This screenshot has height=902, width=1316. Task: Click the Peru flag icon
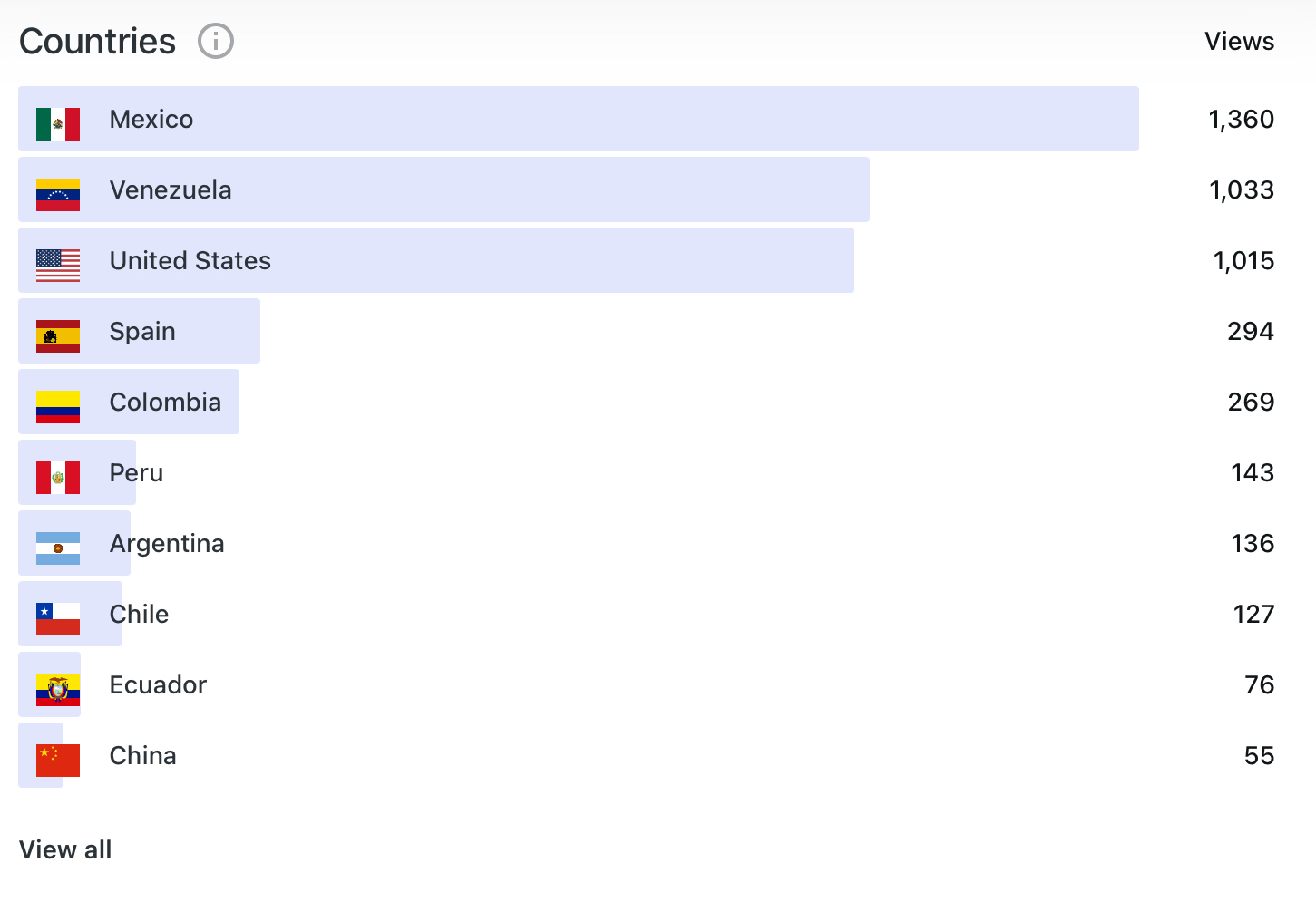58,478
